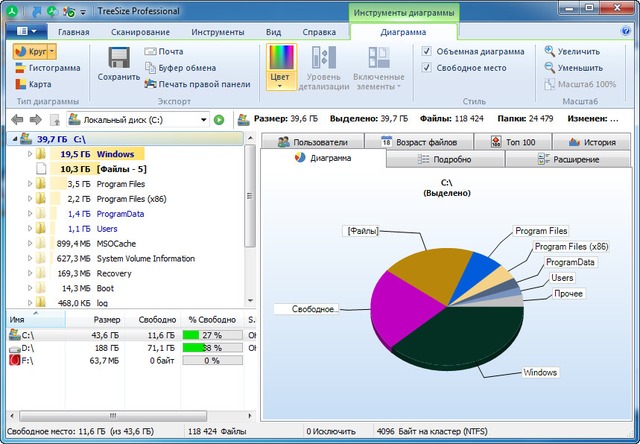Screen dimensions: 640x444
Task: Expand the Program Files folder node
Action: coord(30,184)
